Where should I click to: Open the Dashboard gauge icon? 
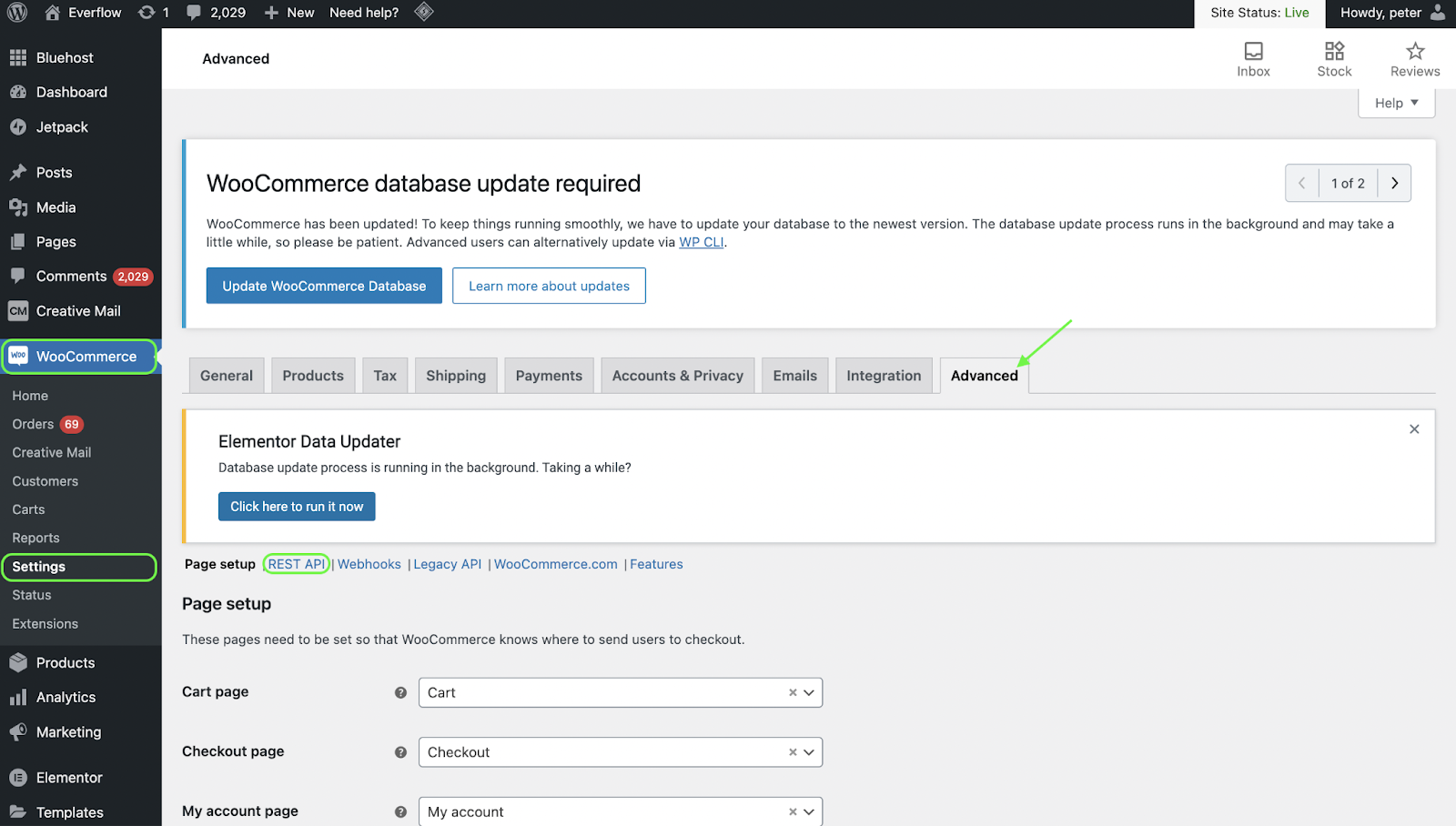18,92
